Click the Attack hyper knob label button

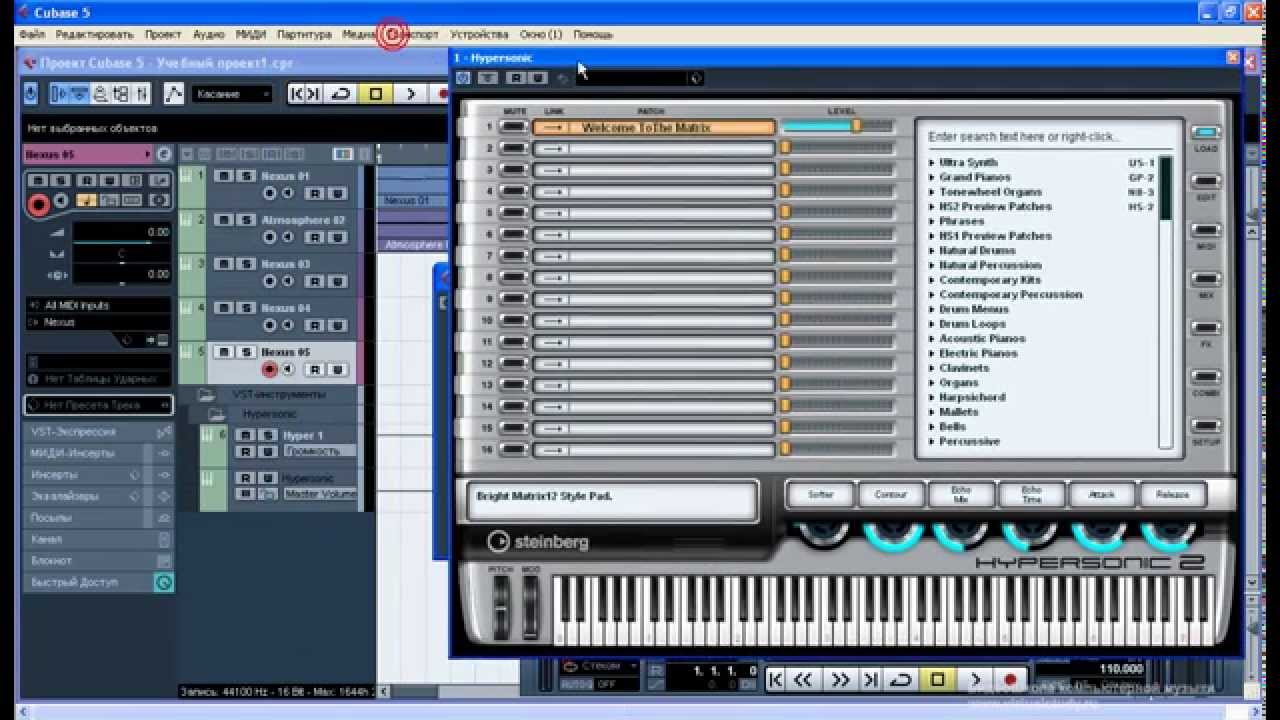[1102, 495]
